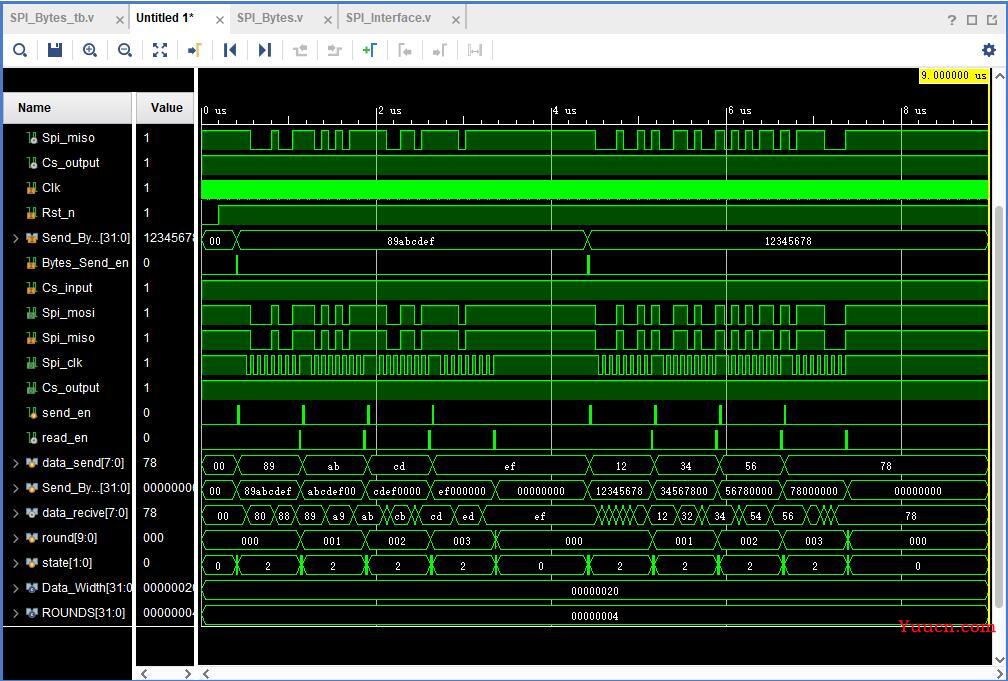
Task: Zoom out of the waveform
Action: (x=125, y=50)
